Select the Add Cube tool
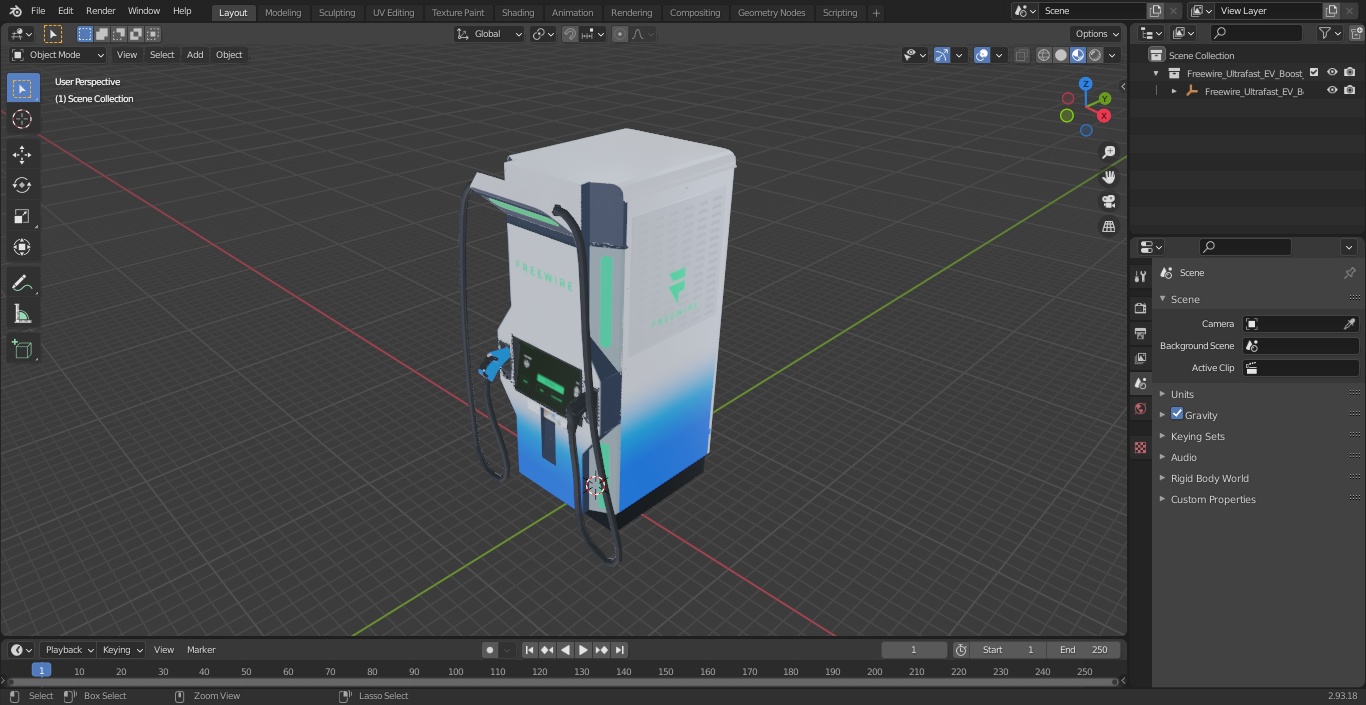Viewport: 1366px width, 705px height. tap(22, 350)
